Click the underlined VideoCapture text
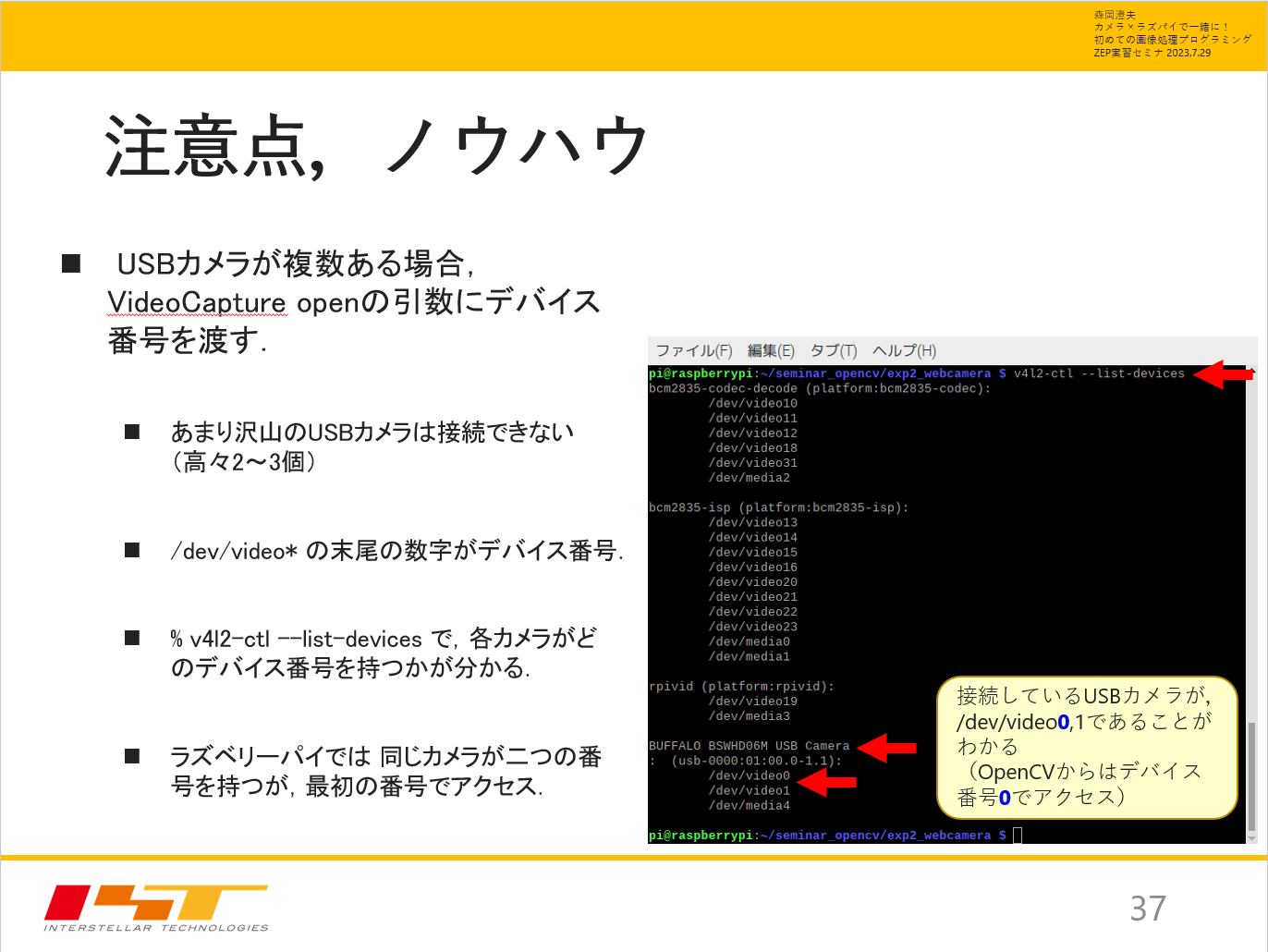This screenshot has width=1268, height=952. tap(197, 302)
